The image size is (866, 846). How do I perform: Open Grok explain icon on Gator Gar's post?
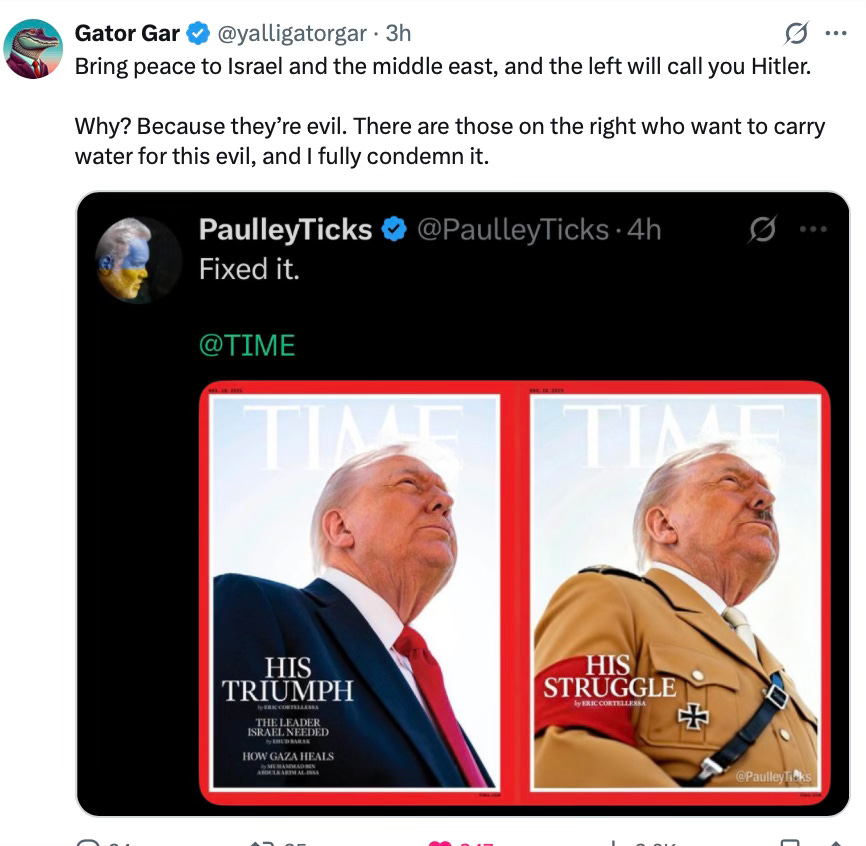click(x=796, y=33)
